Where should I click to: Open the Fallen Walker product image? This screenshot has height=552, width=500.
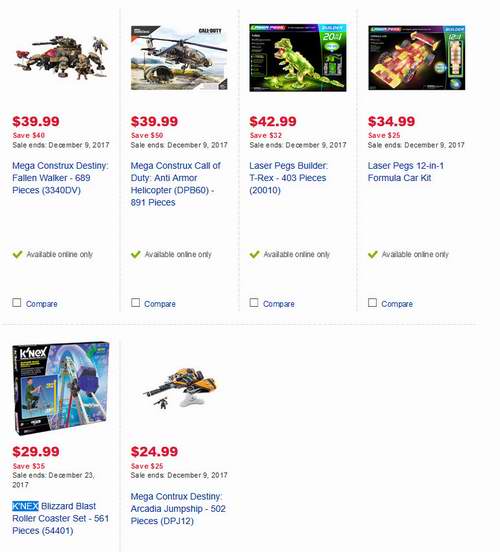tap(61, 57)
